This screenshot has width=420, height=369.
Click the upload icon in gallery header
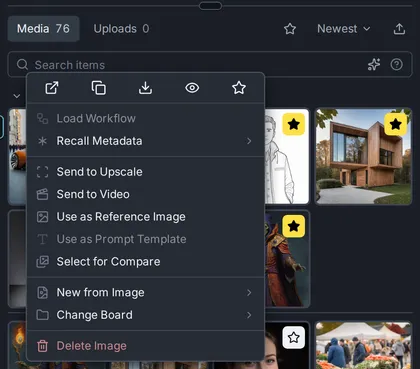[399, 29]
